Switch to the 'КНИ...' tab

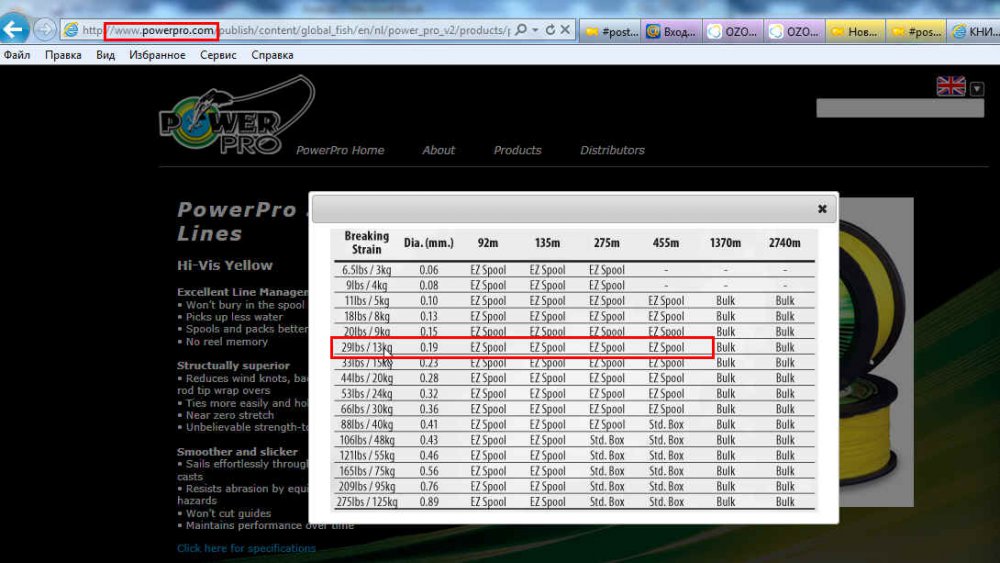974,31
